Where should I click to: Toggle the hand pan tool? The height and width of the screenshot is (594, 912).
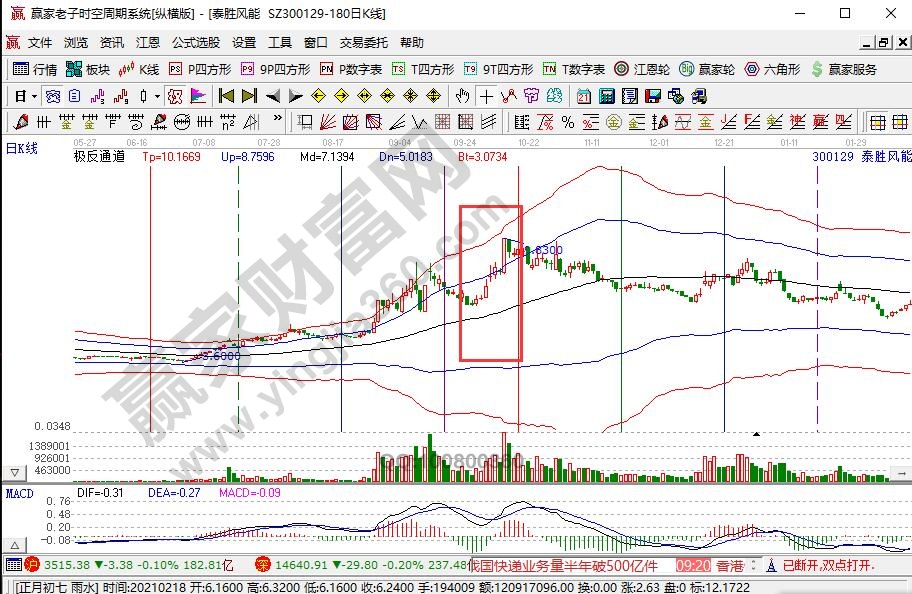pyautogui.click(x=462, y=96)
